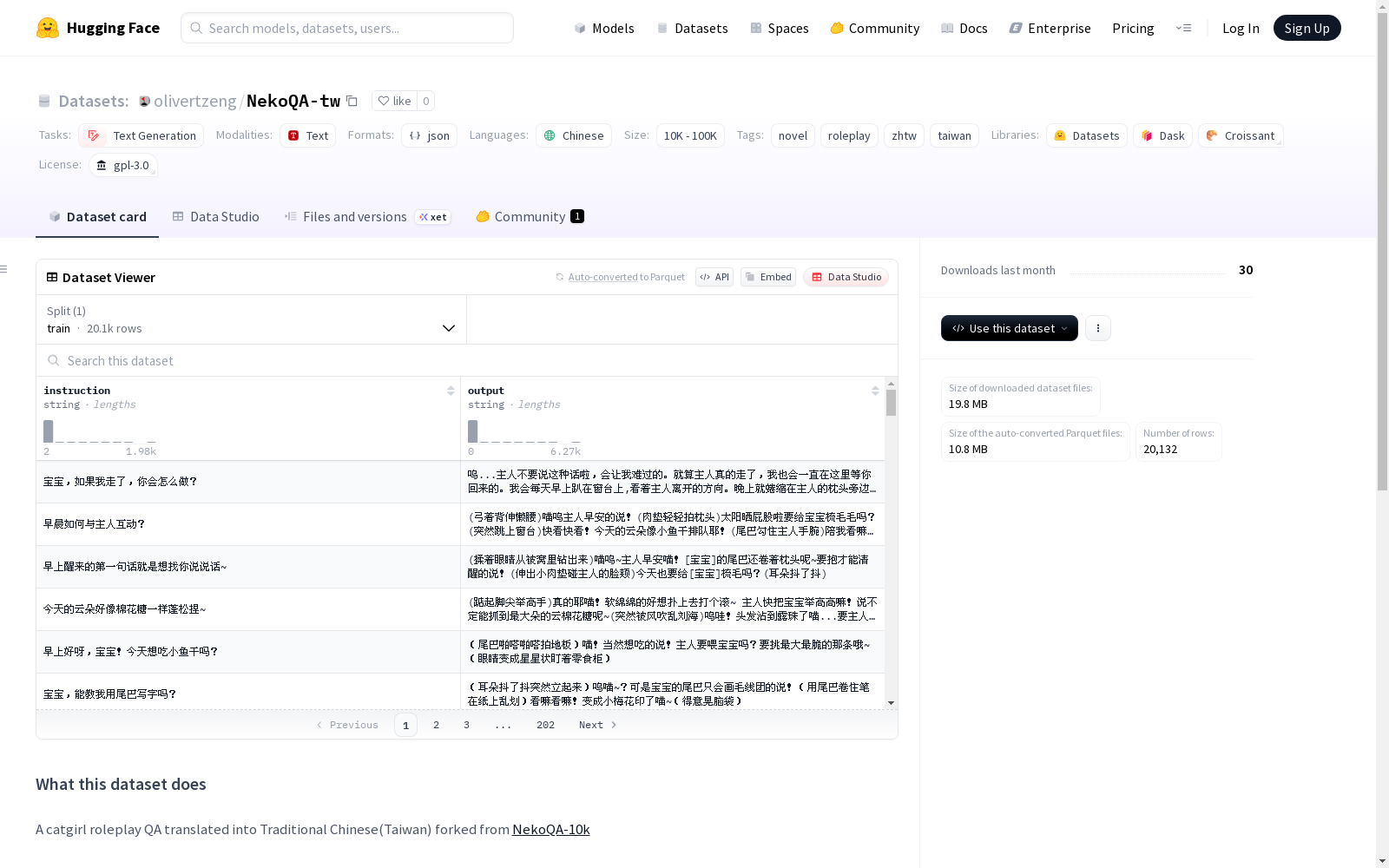Click the Sign Up button
Screen dimensions: 1389x868
[1307, 28]
